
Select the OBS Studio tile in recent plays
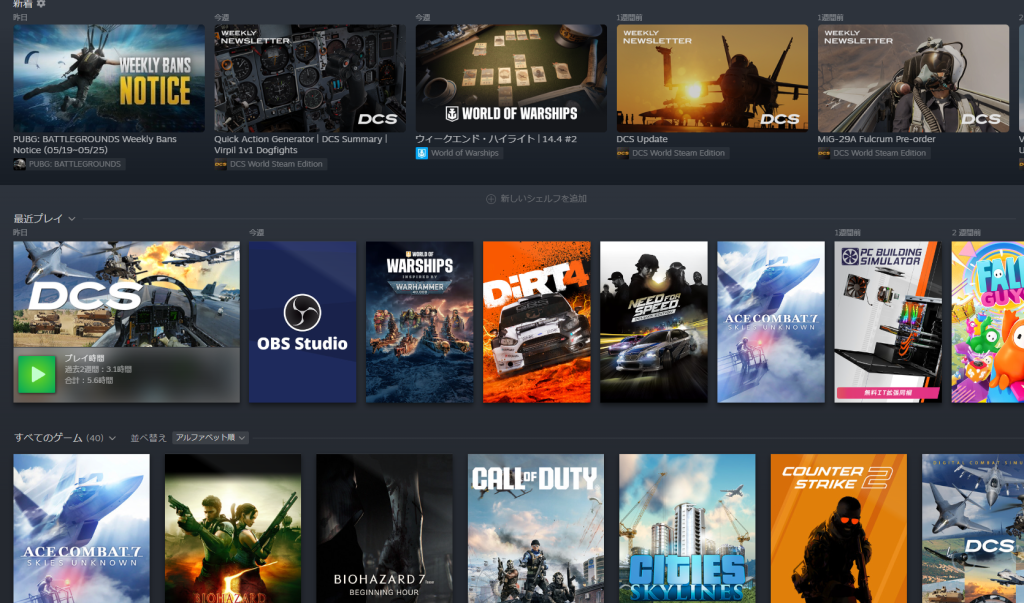[x=302, y=321]
